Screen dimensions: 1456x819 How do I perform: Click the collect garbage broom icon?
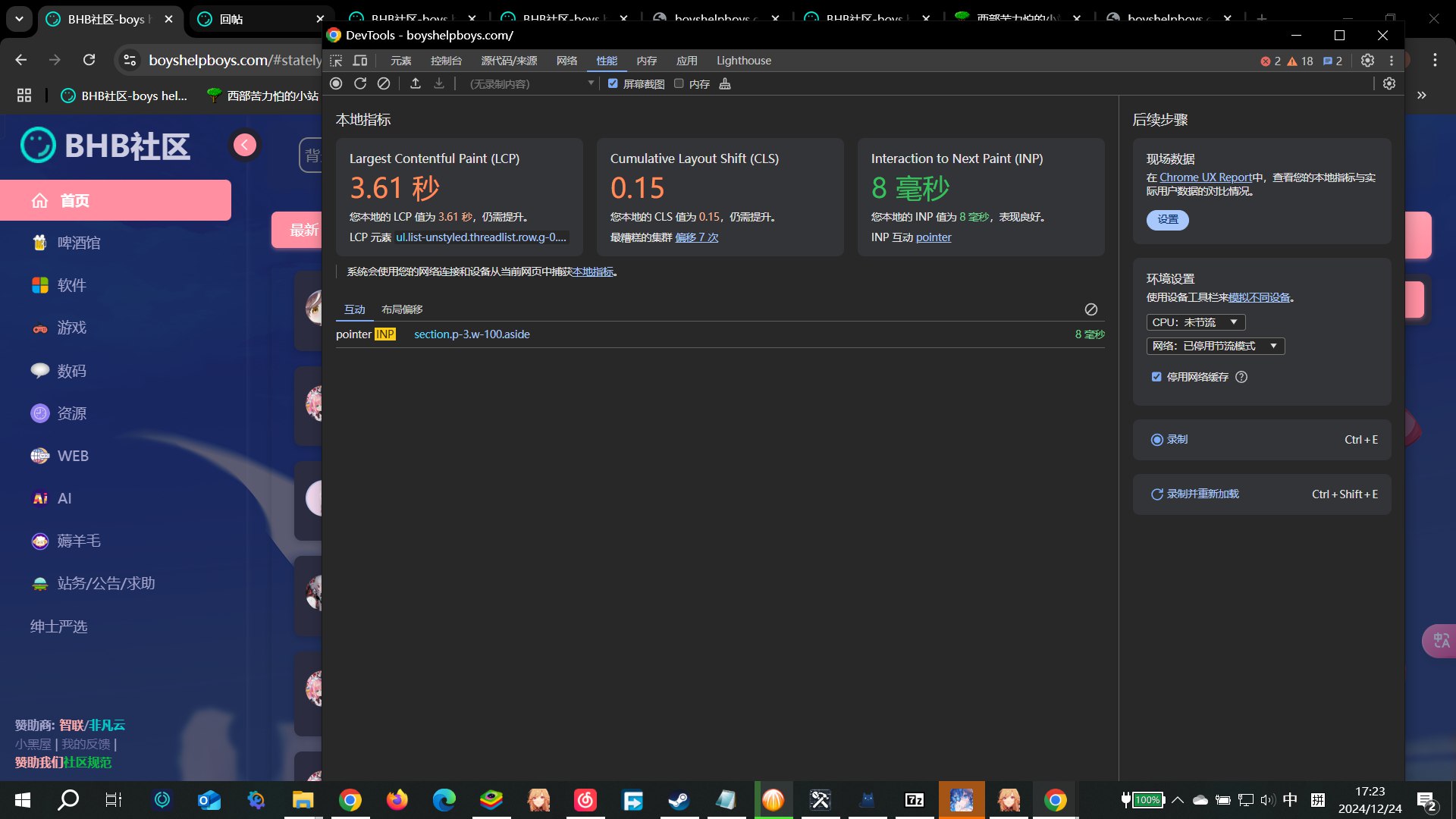point(725,83)
